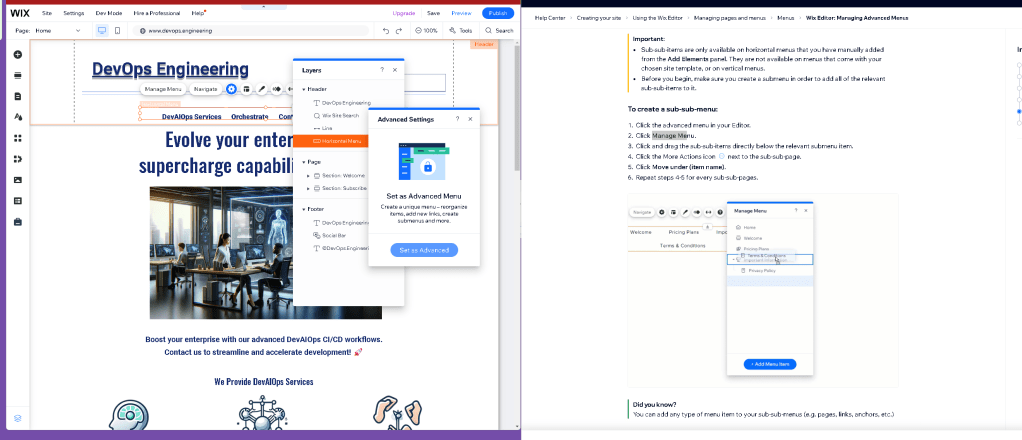Open the Add Elements plus icon in sidebar
The width and height of the screenshot is (1022, 440).
click(x=18, y=55)
